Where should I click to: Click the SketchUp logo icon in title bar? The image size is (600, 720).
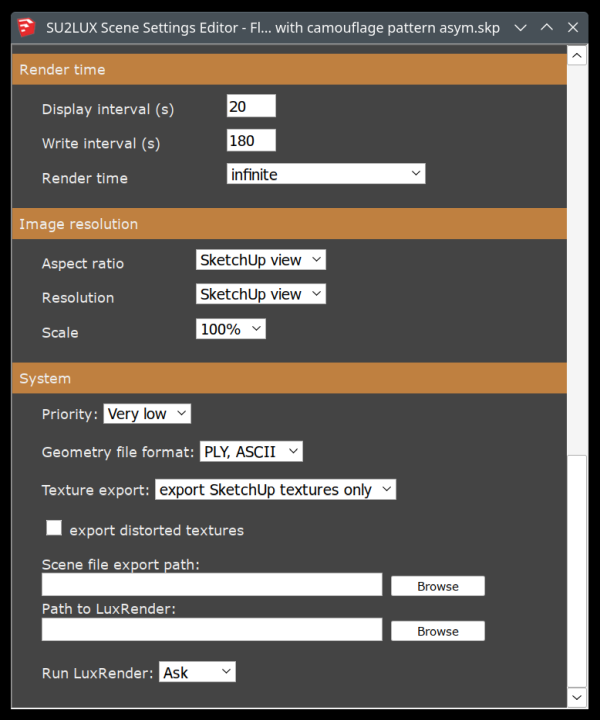tap(26, 28)
